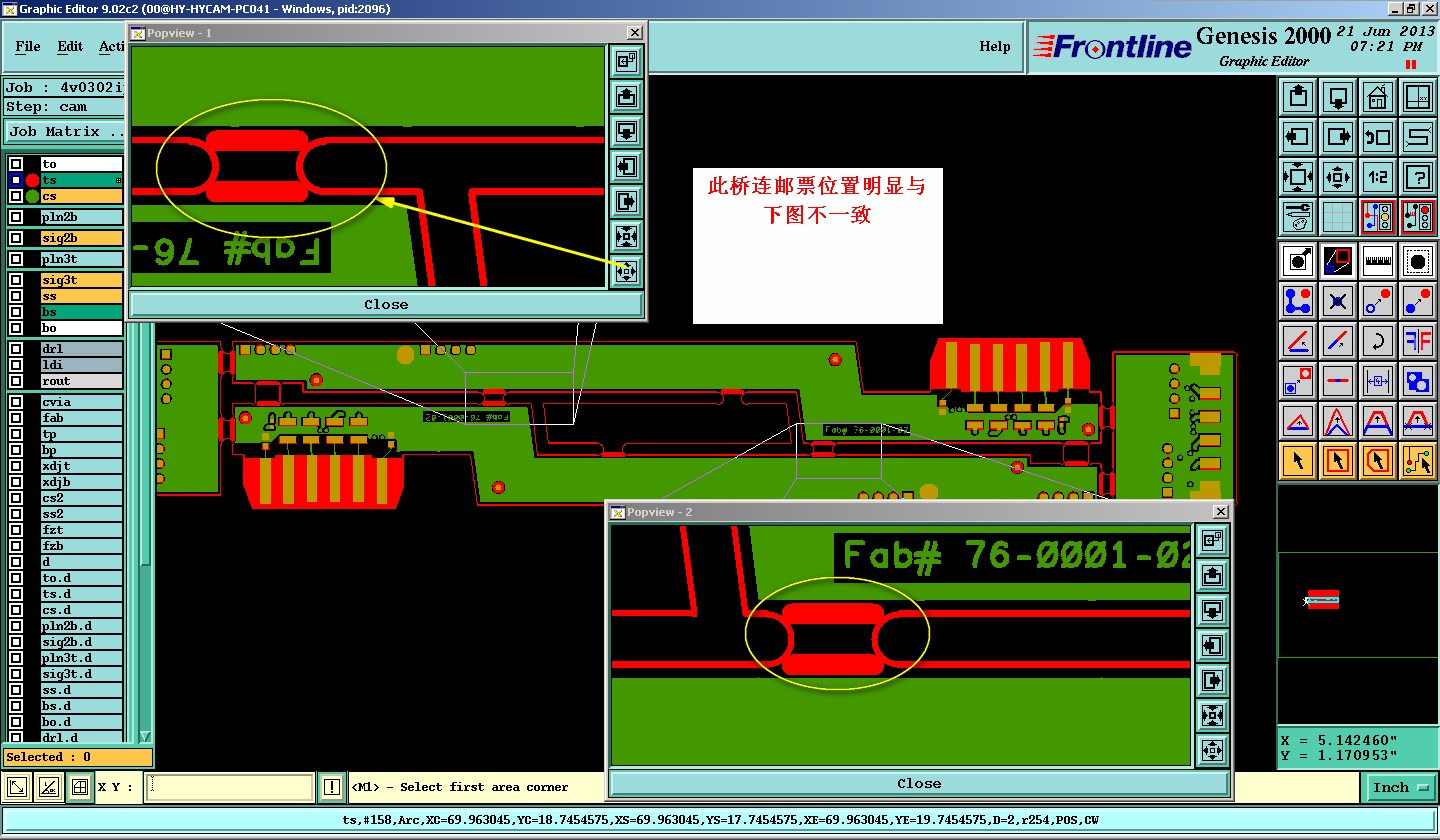Click the X Y coordinate input field
1440x840 pixels.
point(230,788)
